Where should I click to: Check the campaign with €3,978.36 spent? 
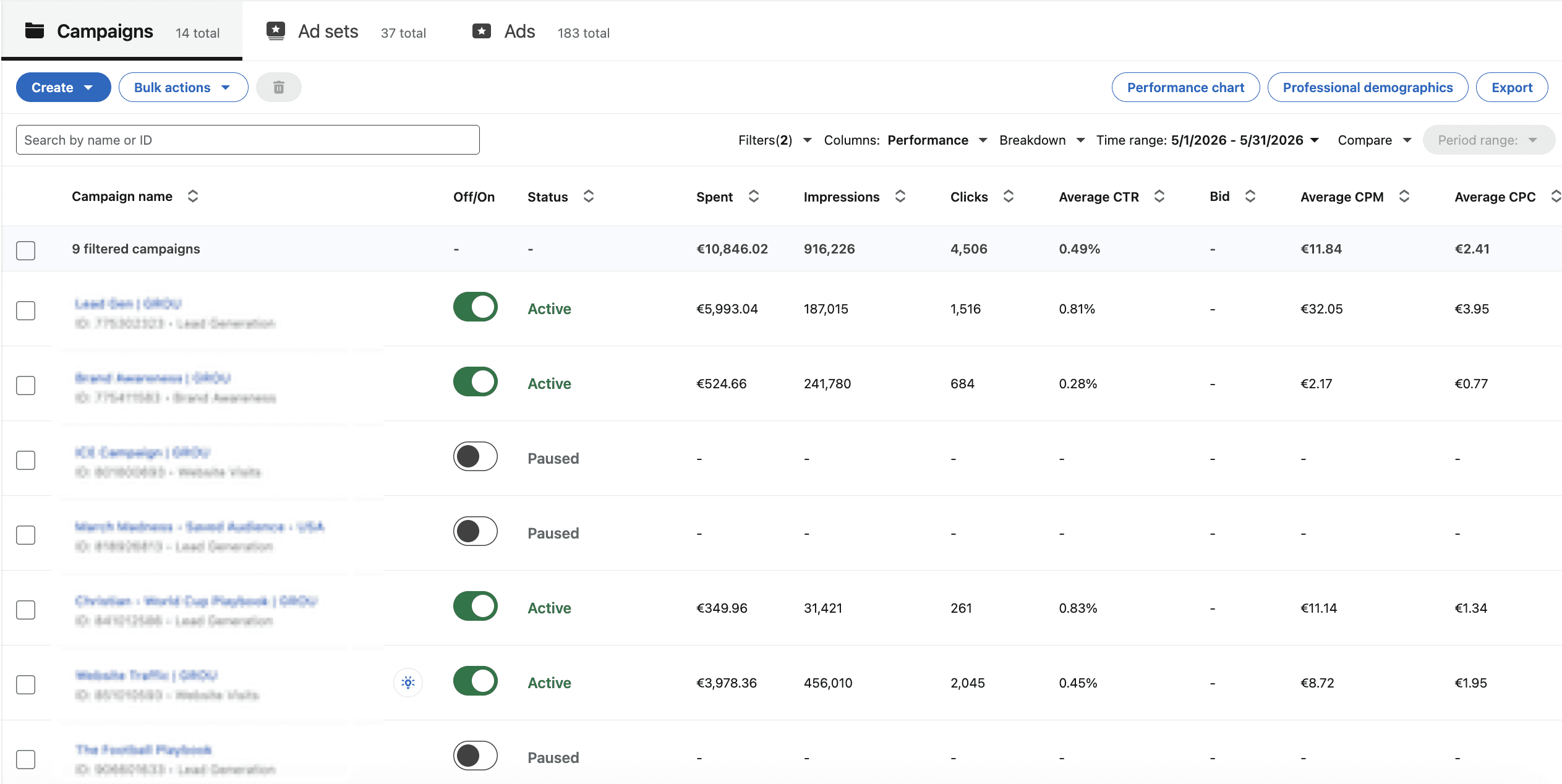(26, 684)
